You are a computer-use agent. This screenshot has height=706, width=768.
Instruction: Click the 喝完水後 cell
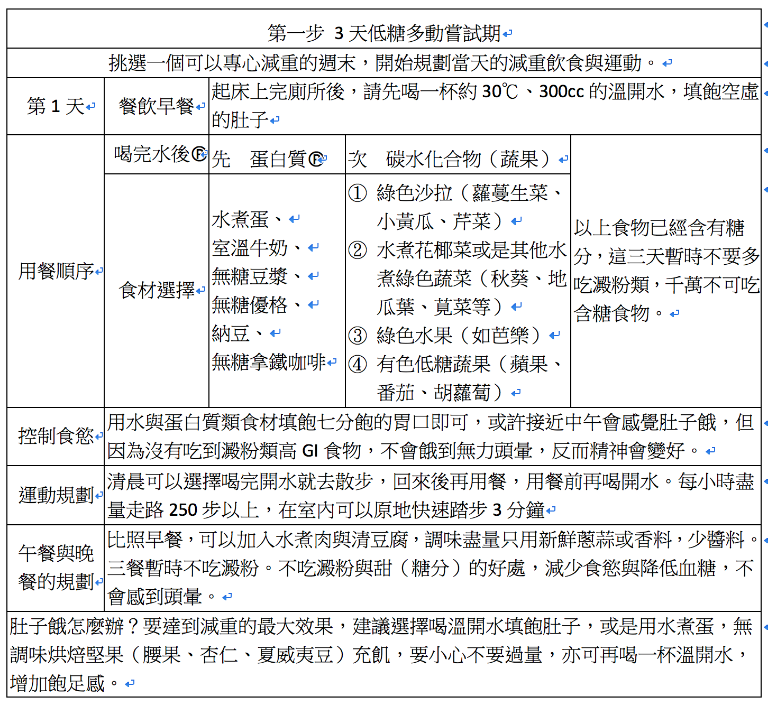[x=156, y=155]
